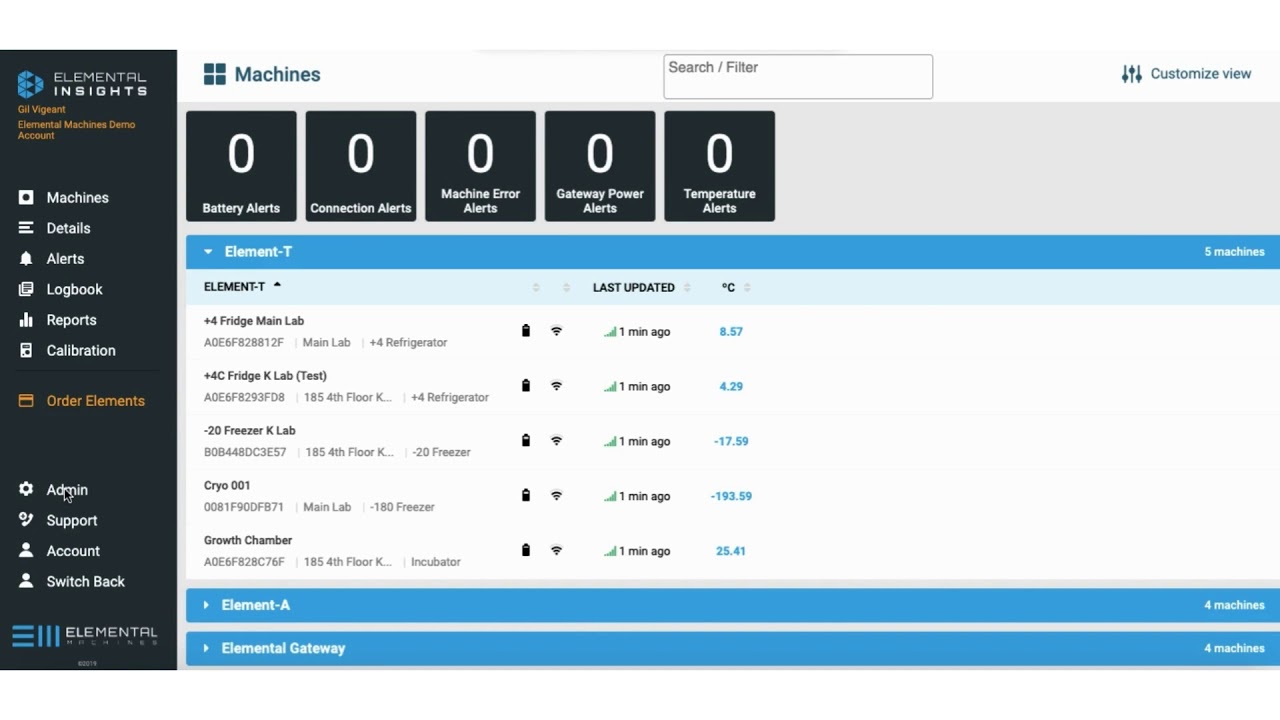Open the Support page
Image resolution: width=1280 pixels, height=720 pixels.
coord(72,521)
